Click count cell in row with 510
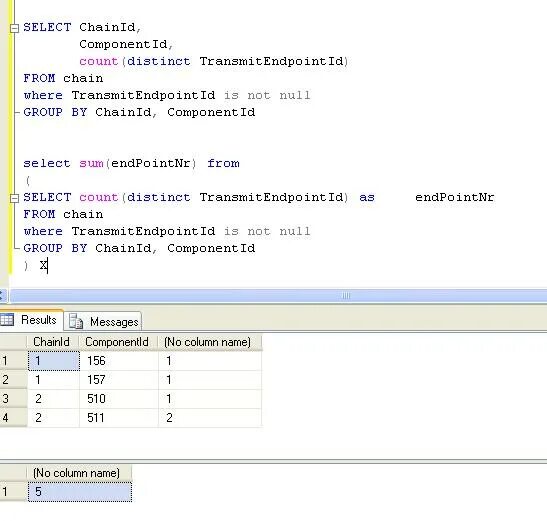 (x=210, y=399)
